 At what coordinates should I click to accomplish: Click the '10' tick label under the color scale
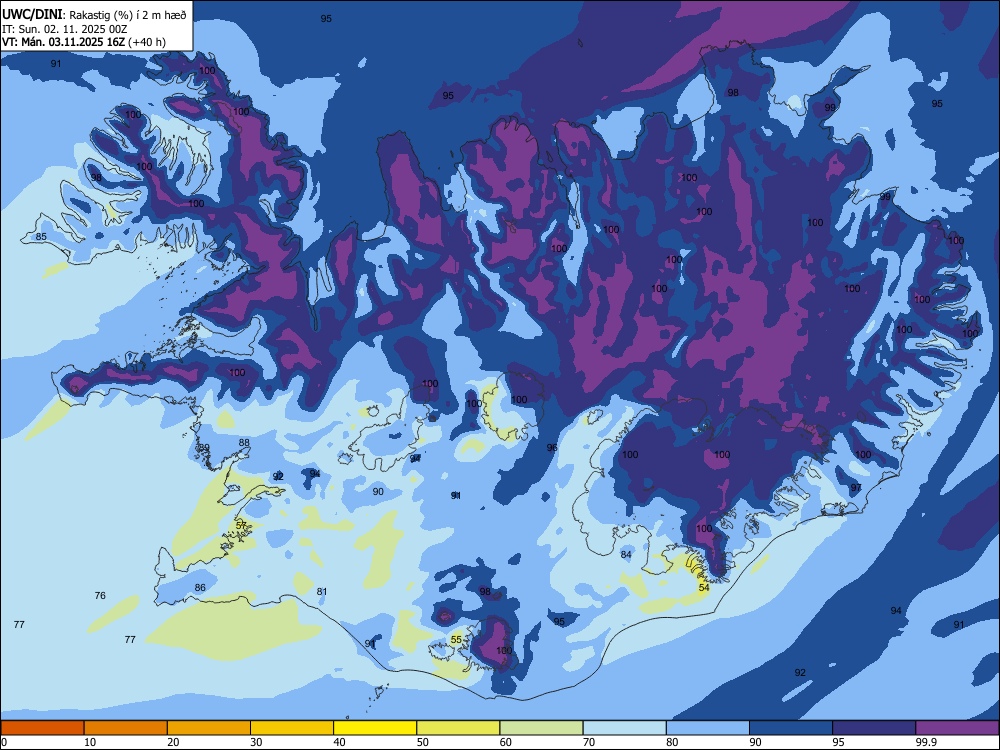tap(90, 742)
